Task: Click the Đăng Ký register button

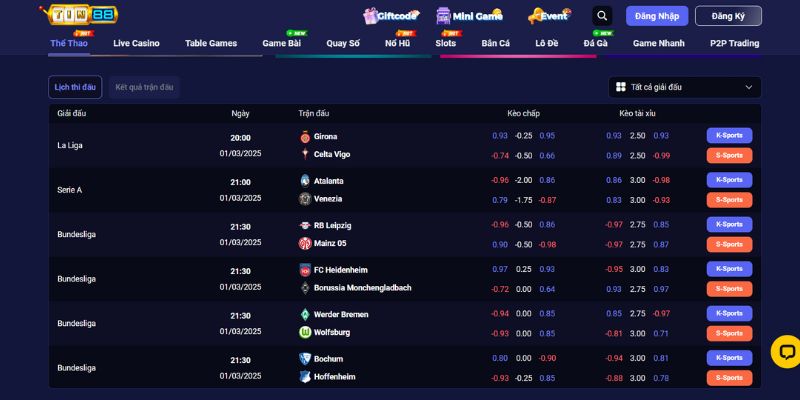Action: tap(729, 16)
